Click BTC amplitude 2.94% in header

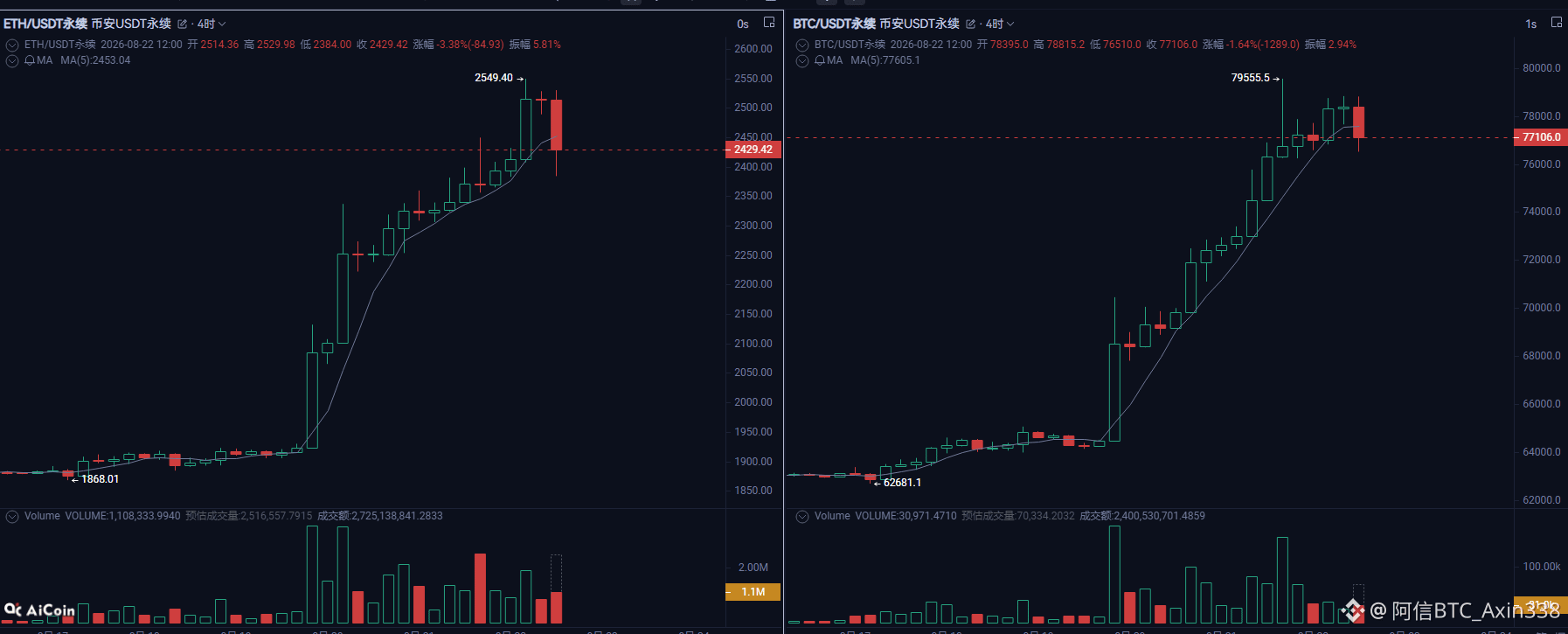pos(1343,45)
